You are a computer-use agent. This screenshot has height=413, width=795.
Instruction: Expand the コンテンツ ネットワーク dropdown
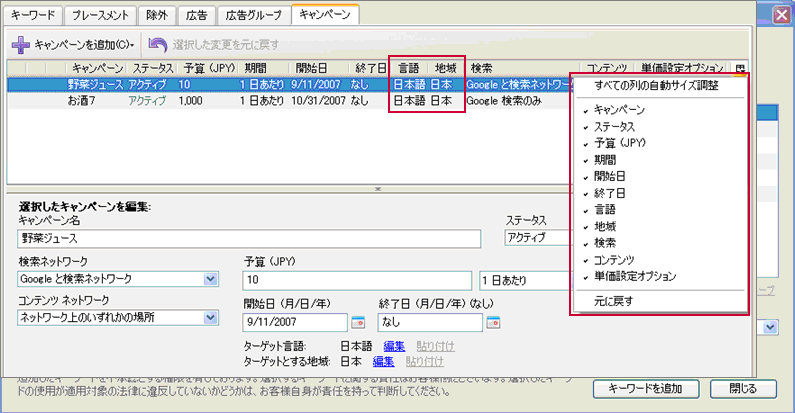[210, 318]
